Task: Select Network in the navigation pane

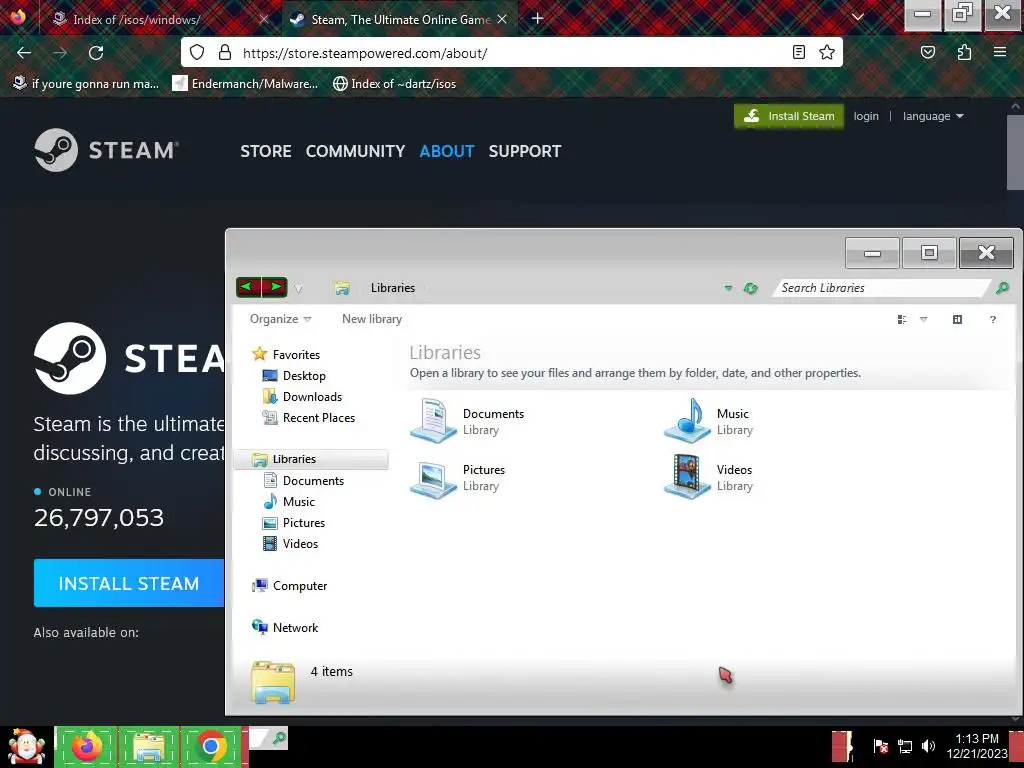Action: (285, 628)
